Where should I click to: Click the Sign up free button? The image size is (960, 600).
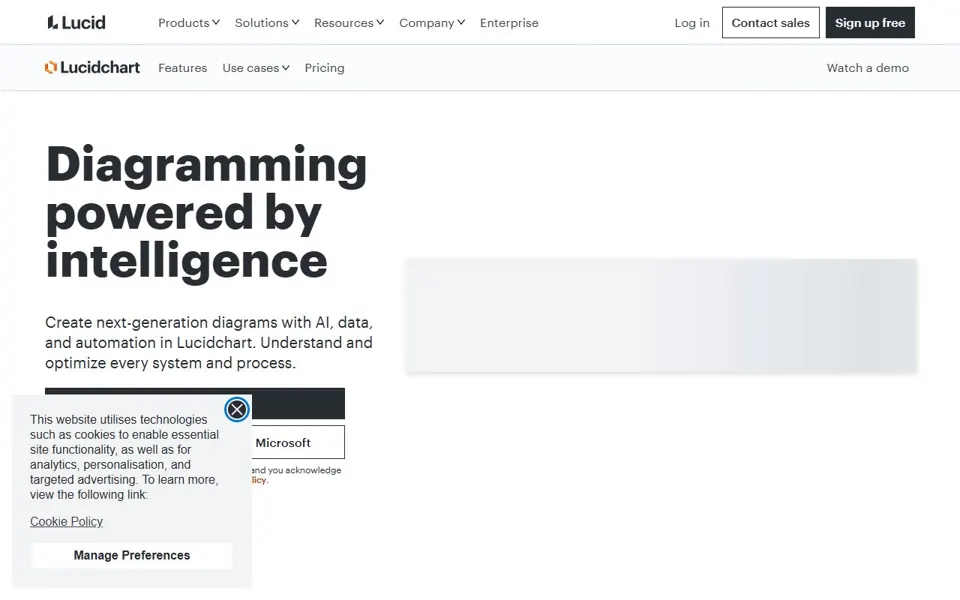870,23
